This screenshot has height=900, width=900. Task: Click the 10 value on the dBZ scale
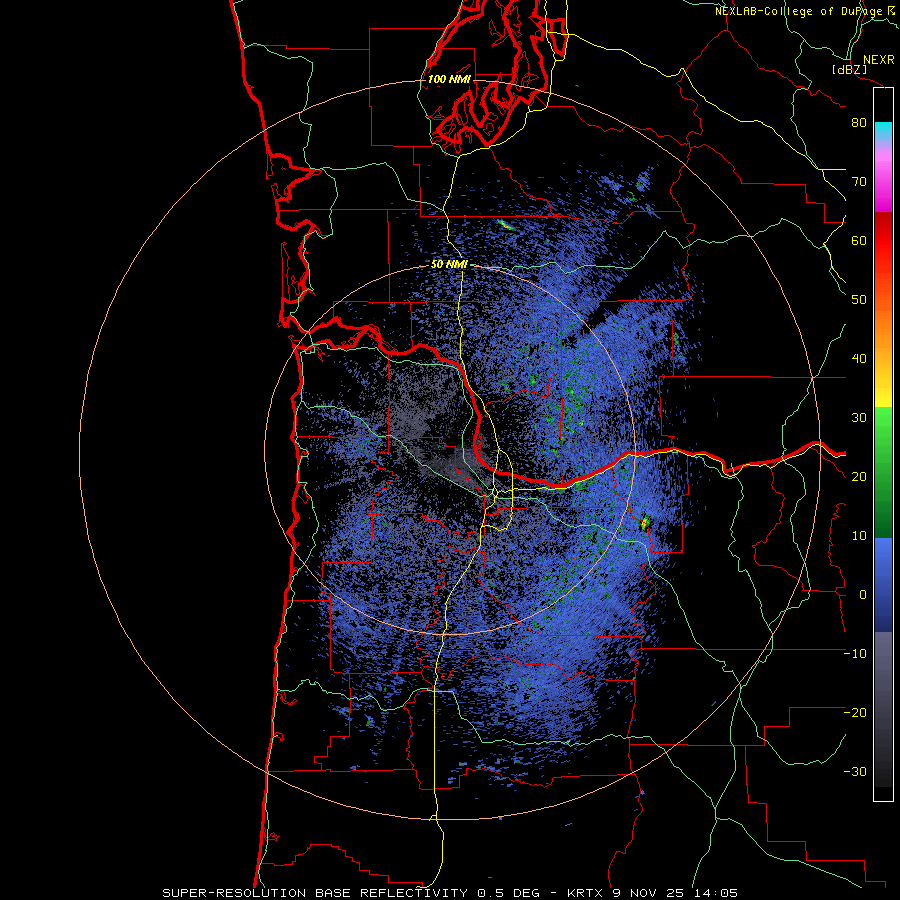pos(859,536)
